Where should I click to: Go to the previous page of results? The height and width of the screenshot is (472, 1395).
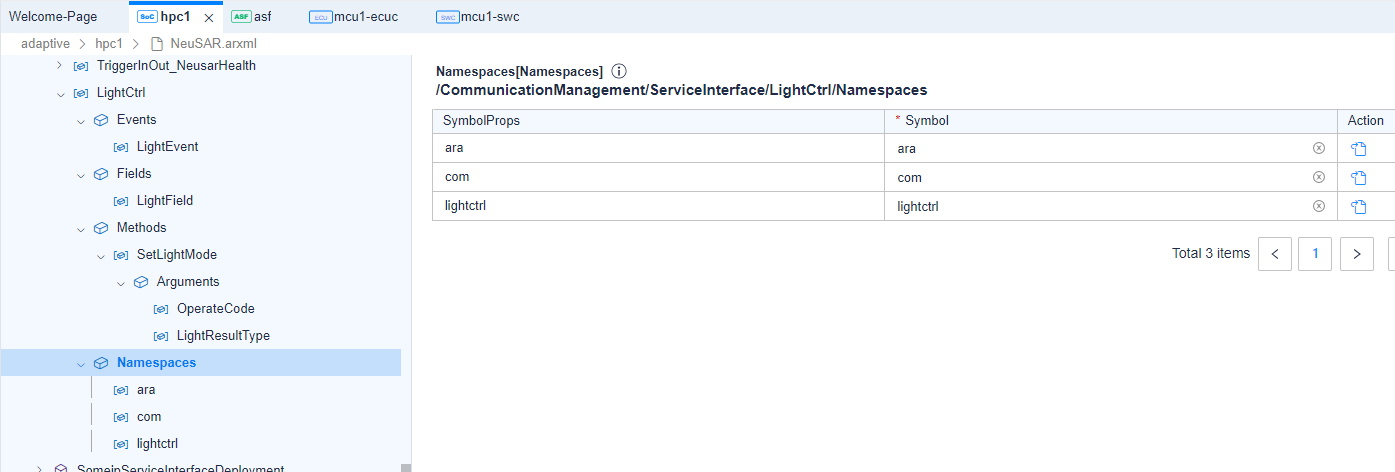(x=1274, y=254)
